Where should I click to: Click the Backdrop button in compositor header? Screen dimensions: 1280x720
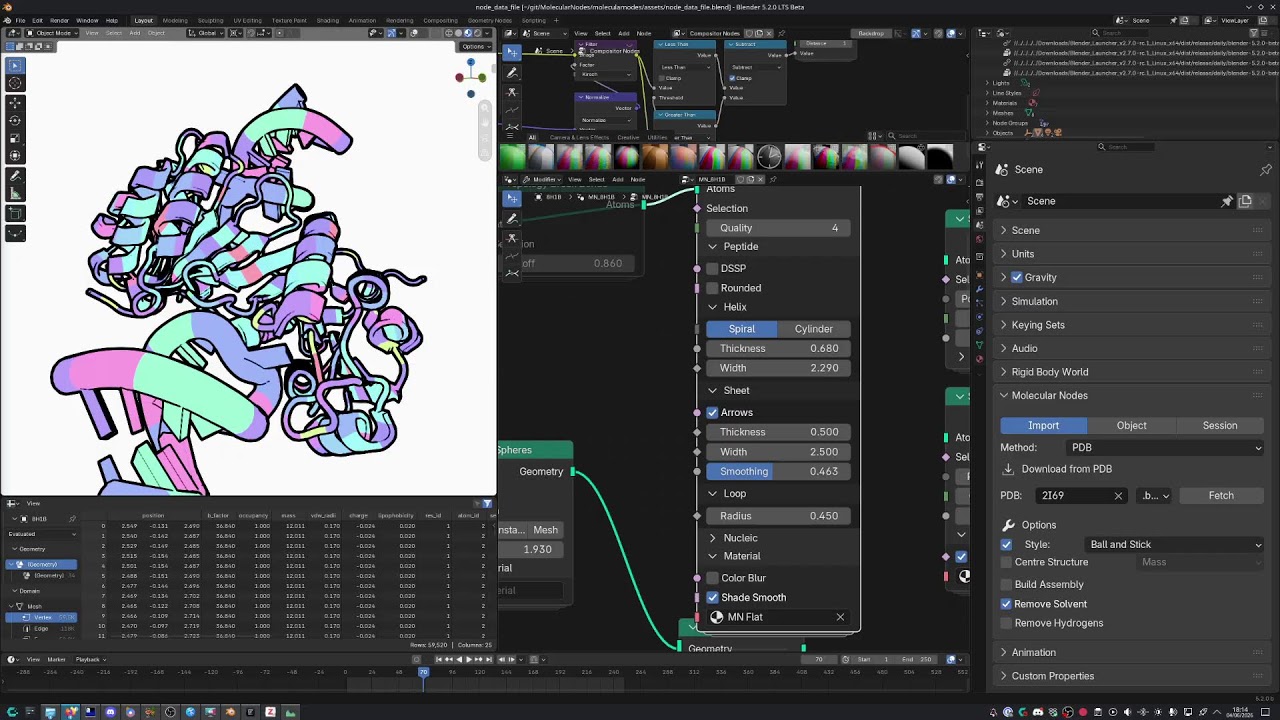point(871,33)
